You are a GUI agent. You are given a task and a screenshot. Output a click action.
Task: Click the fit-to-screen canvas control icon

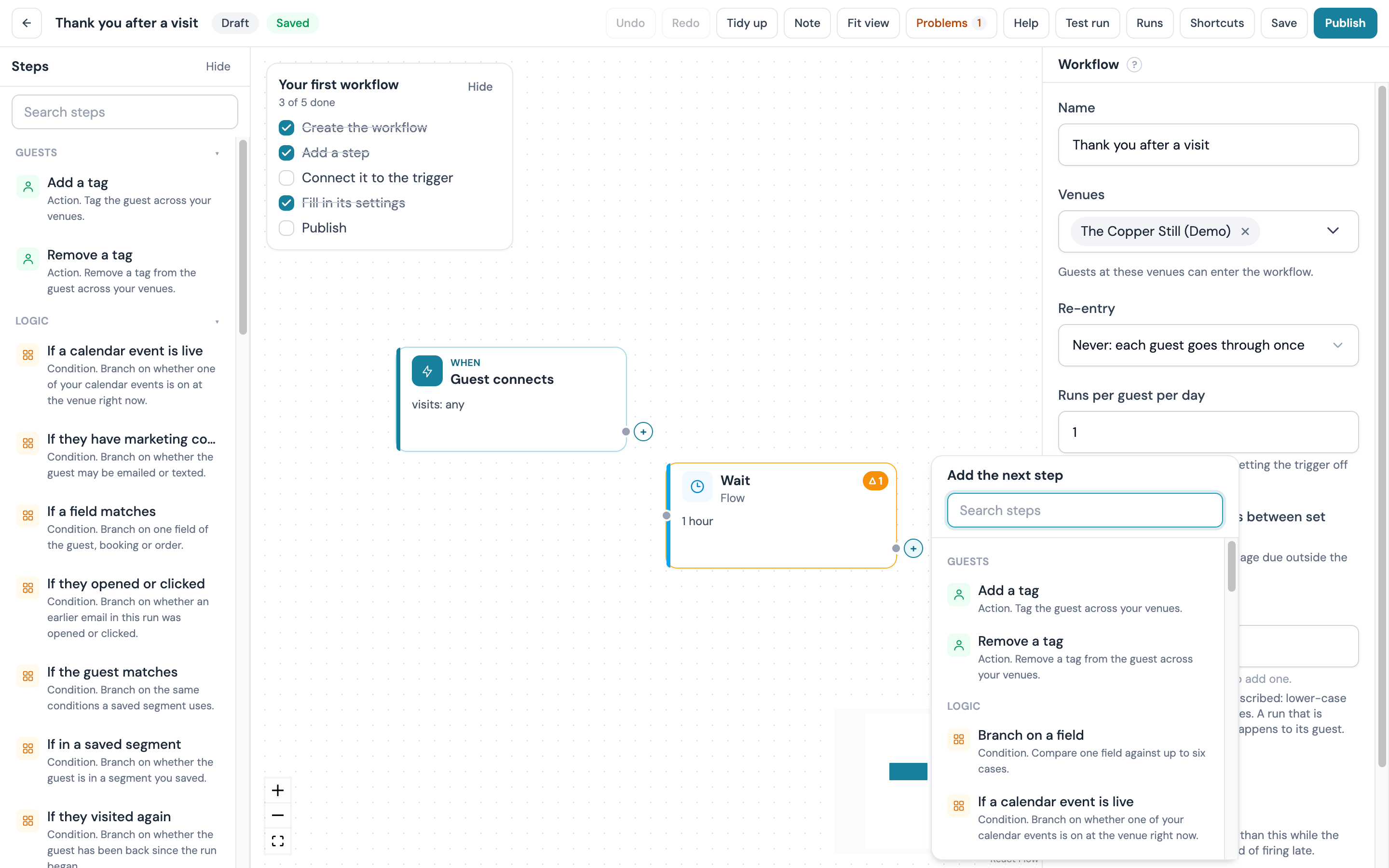pos(278,841)
